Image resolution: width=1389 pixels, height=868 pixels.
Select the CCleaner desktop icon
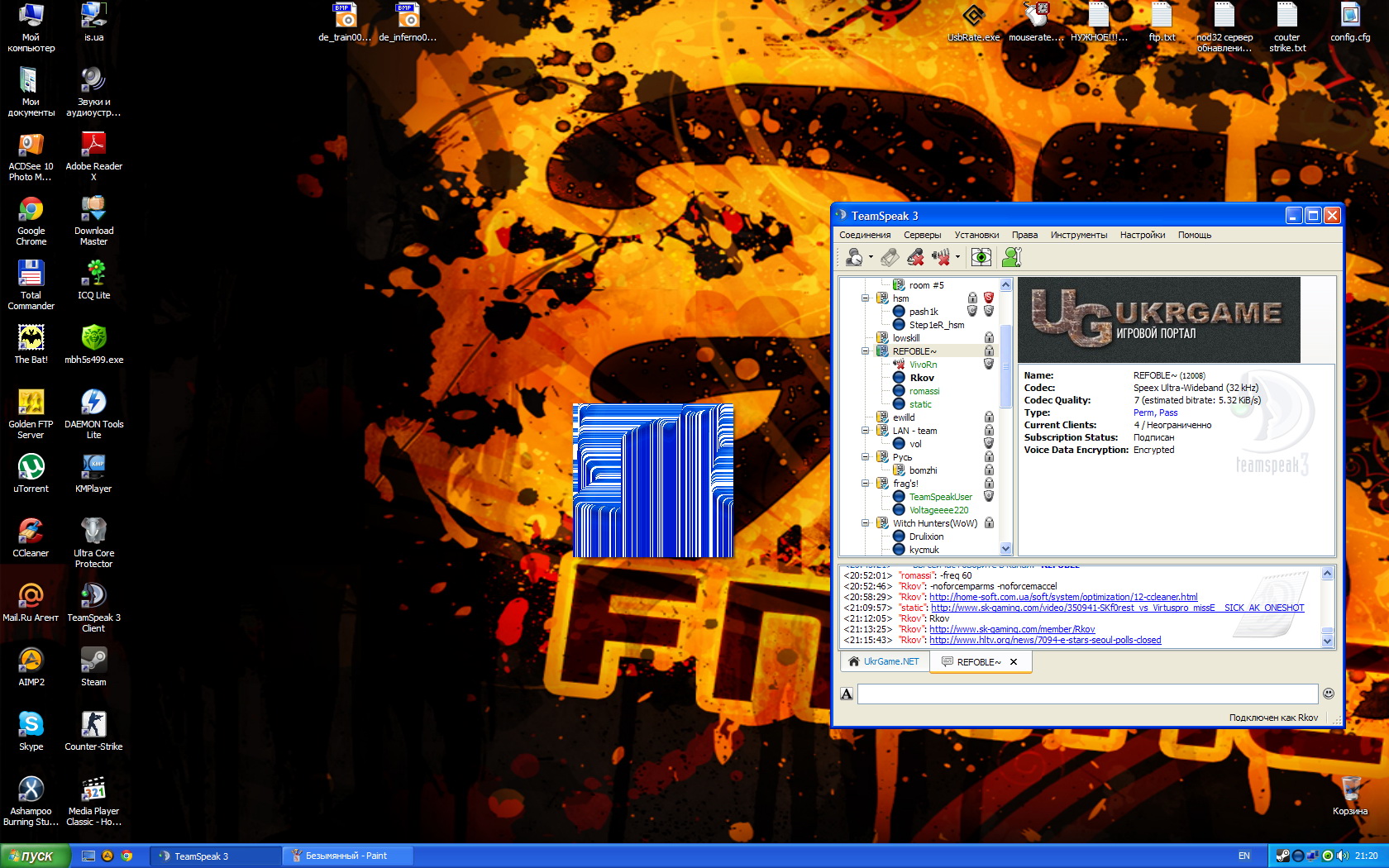[x=31, y=538]
